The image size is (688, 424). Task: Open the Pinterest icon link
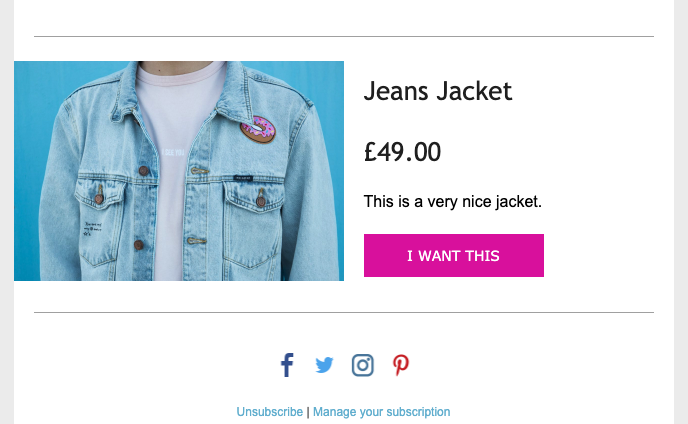click(401, 365)
